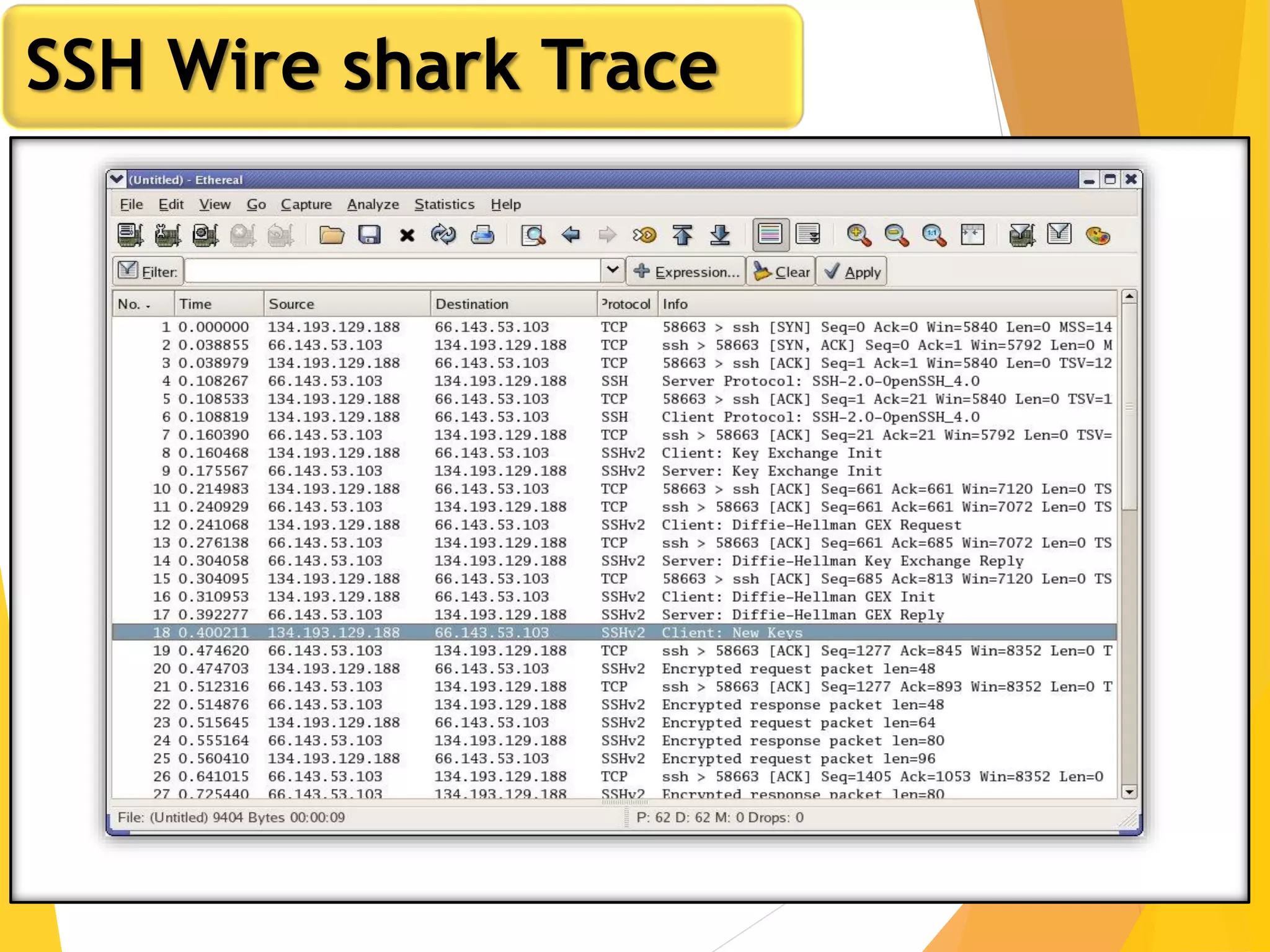Image resolution: width=1270 pixels, height=952 pixels.
Task: Sort by Info column header
Action: (x=887, y=304)
